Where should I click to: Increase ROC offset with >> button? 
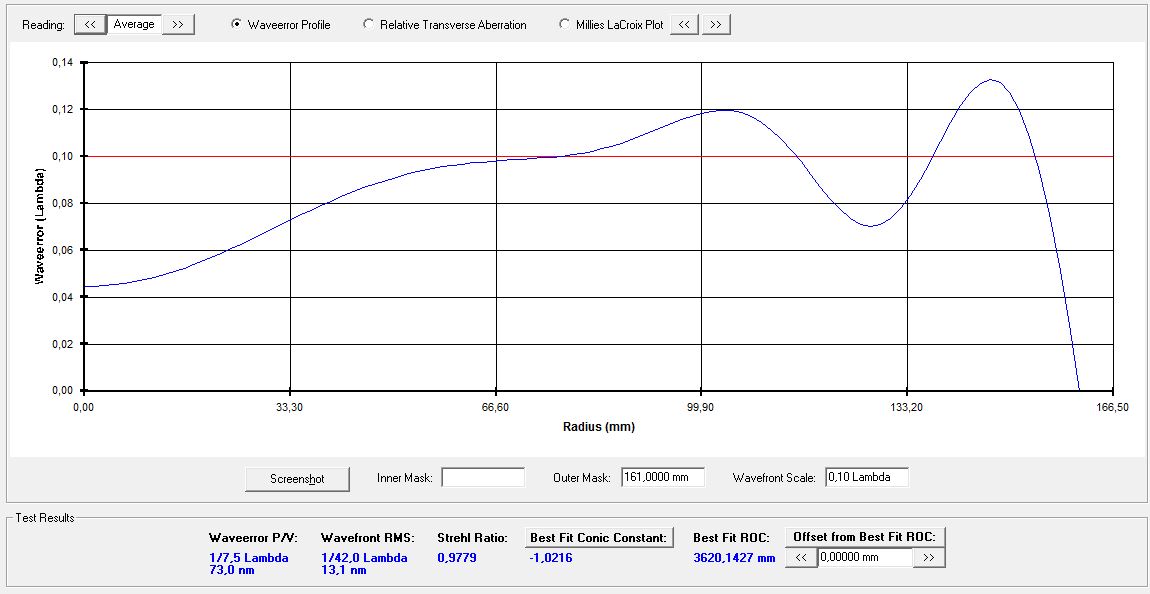pyautogui.click(x=929, y=557)
